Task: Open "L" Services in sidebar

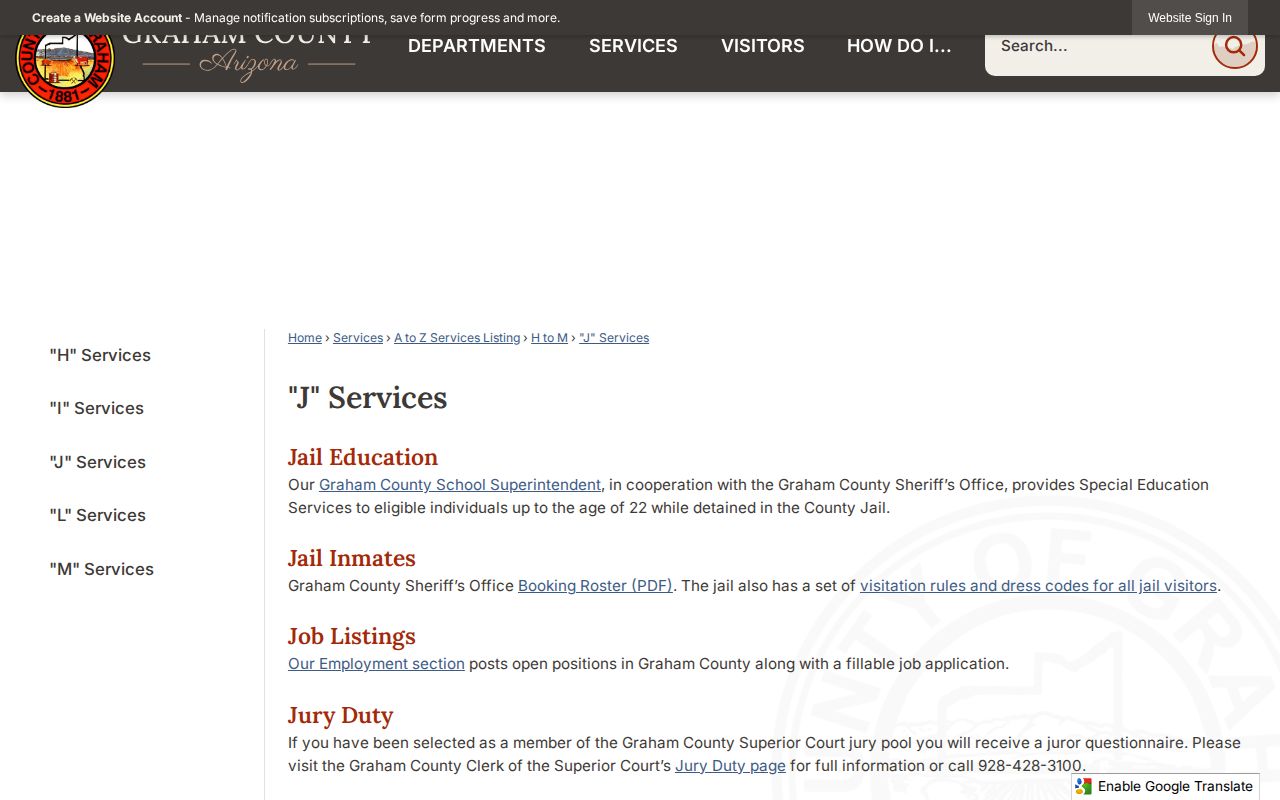Action: point(98,515)
